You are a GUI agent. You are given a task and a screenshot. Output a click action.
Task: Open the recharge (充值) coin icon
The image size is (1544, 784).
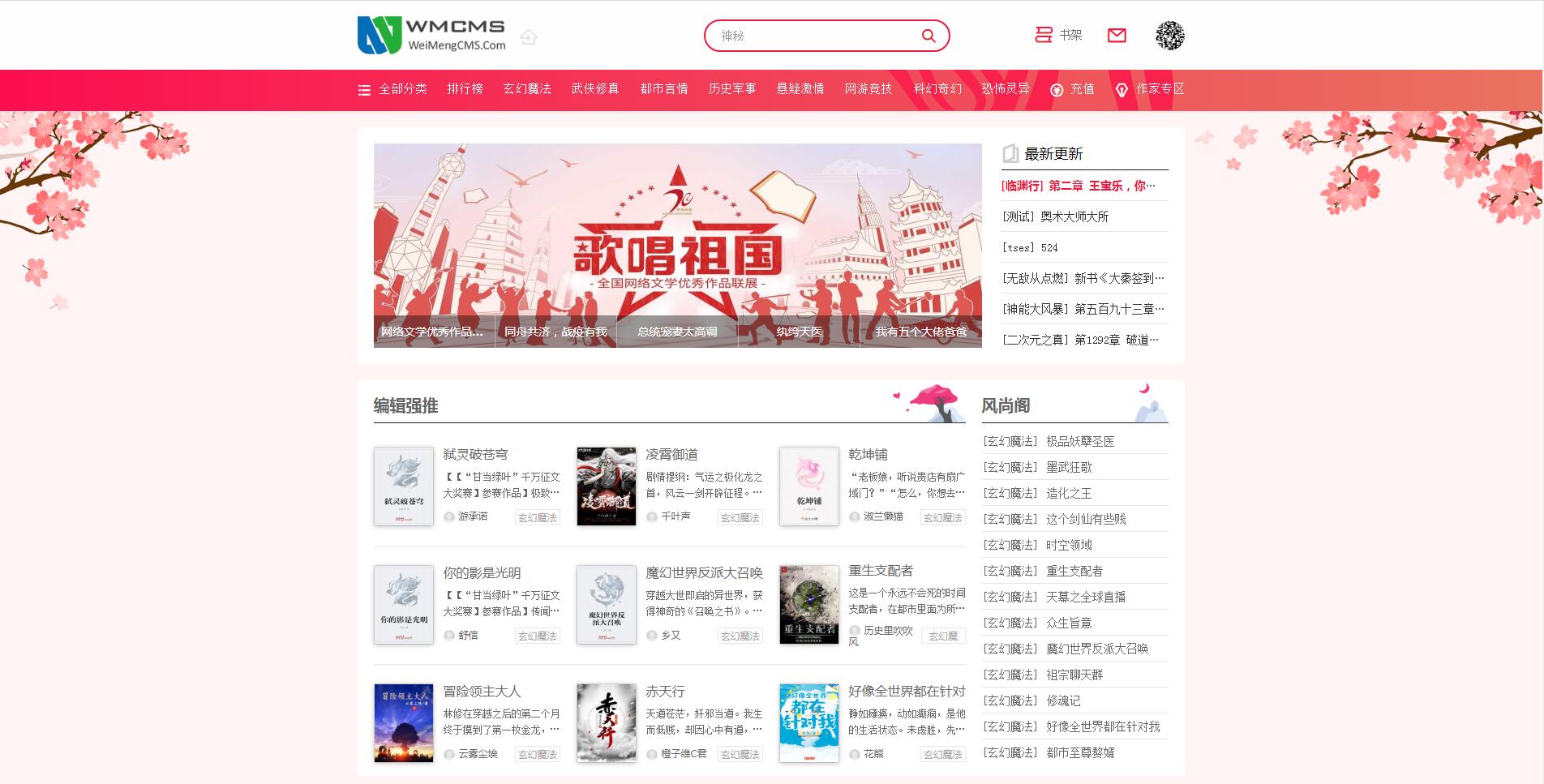coord(1057,90)
